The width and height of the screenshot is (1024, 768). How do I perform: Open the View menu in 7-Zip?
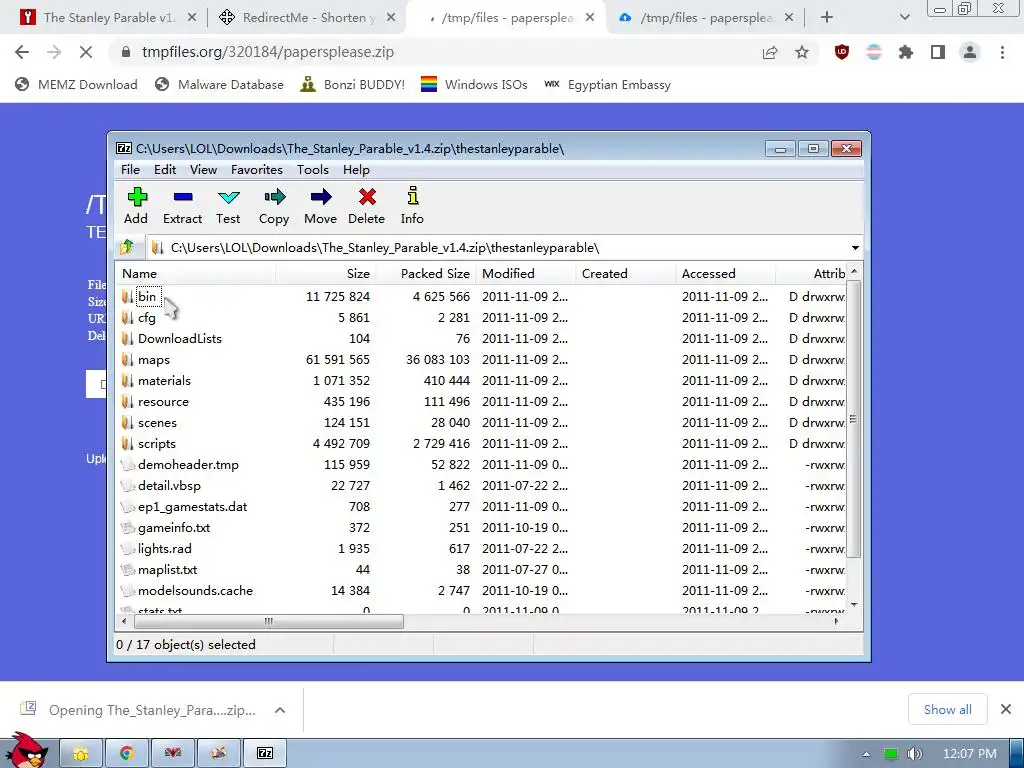click(203, 170)
